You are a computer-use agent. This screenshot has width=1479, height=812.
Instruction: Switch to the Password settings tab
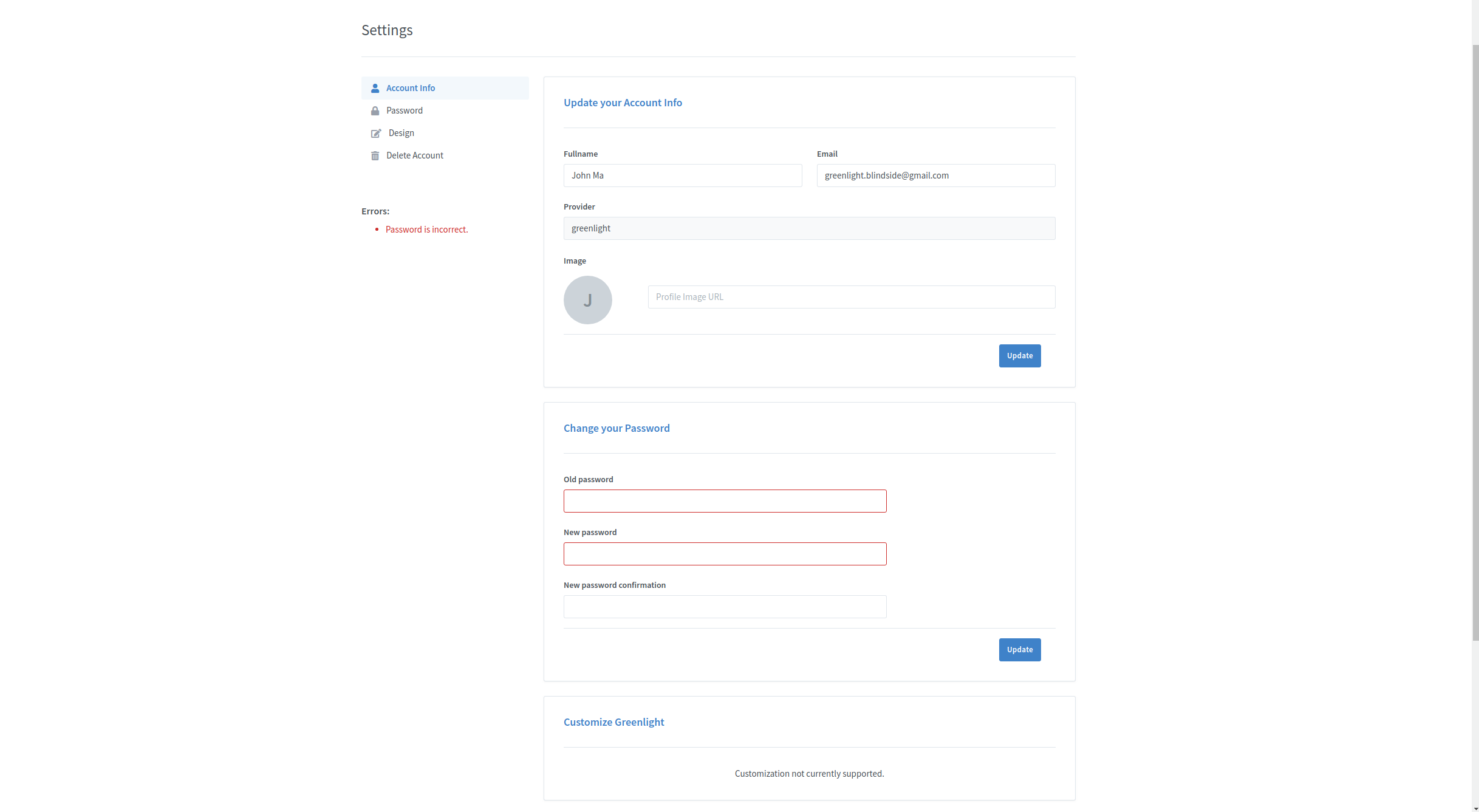[x=404, y=111]
